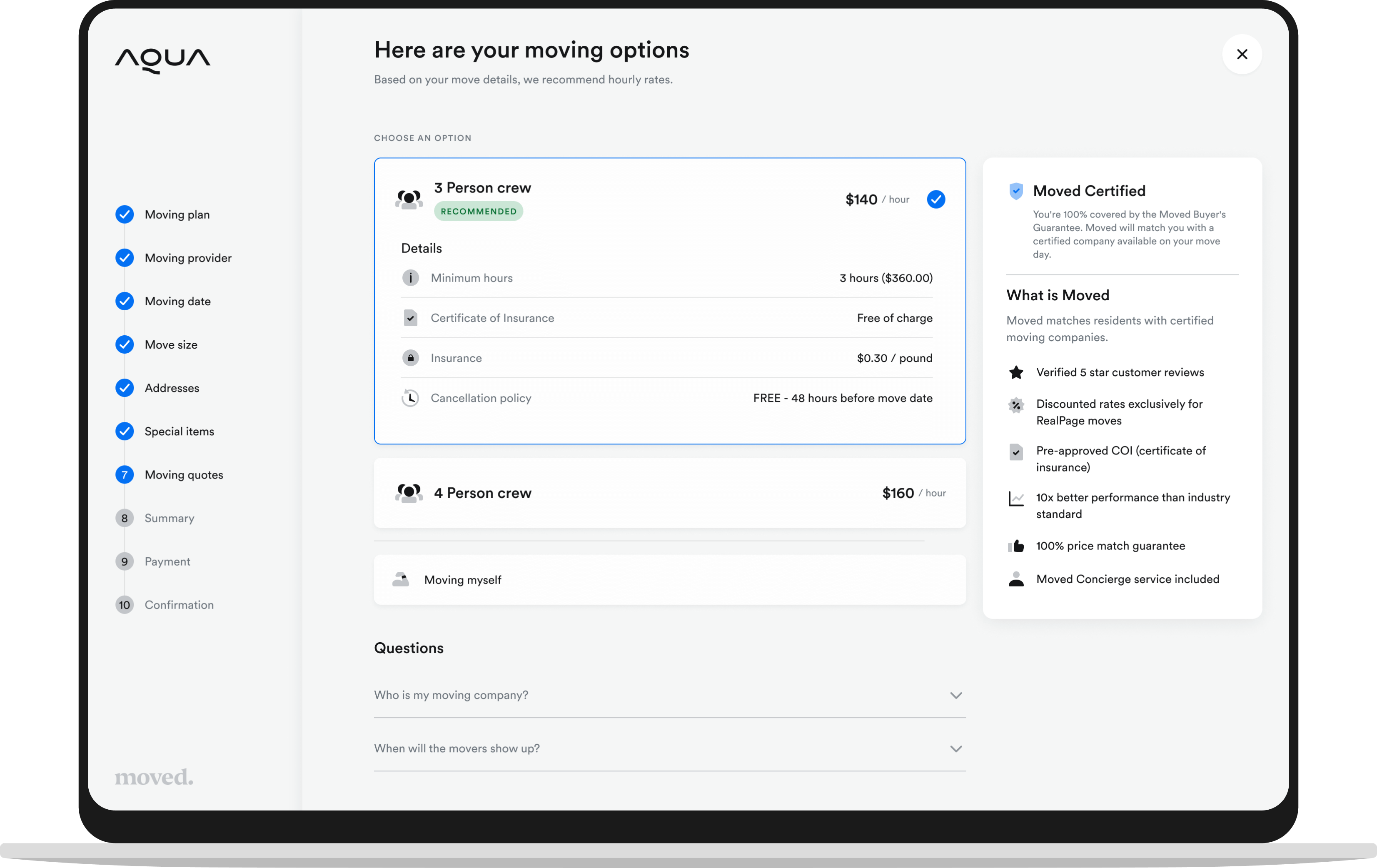The height and width of the screenshot is (868, 1377).
Task: Go to Addresses step
Action: tap(172, 388)
